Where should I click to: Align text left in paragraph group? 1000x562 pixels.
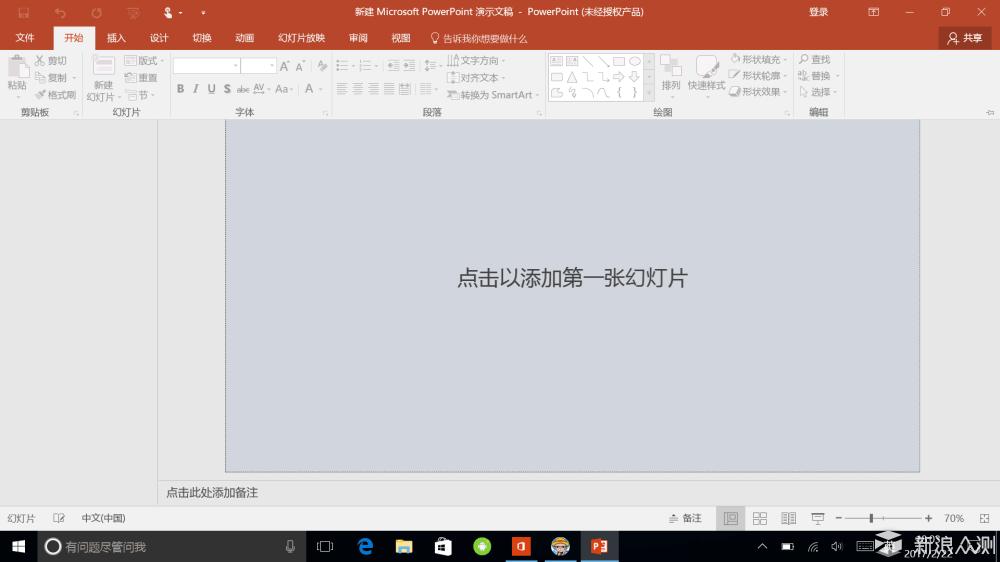point(342,89)
